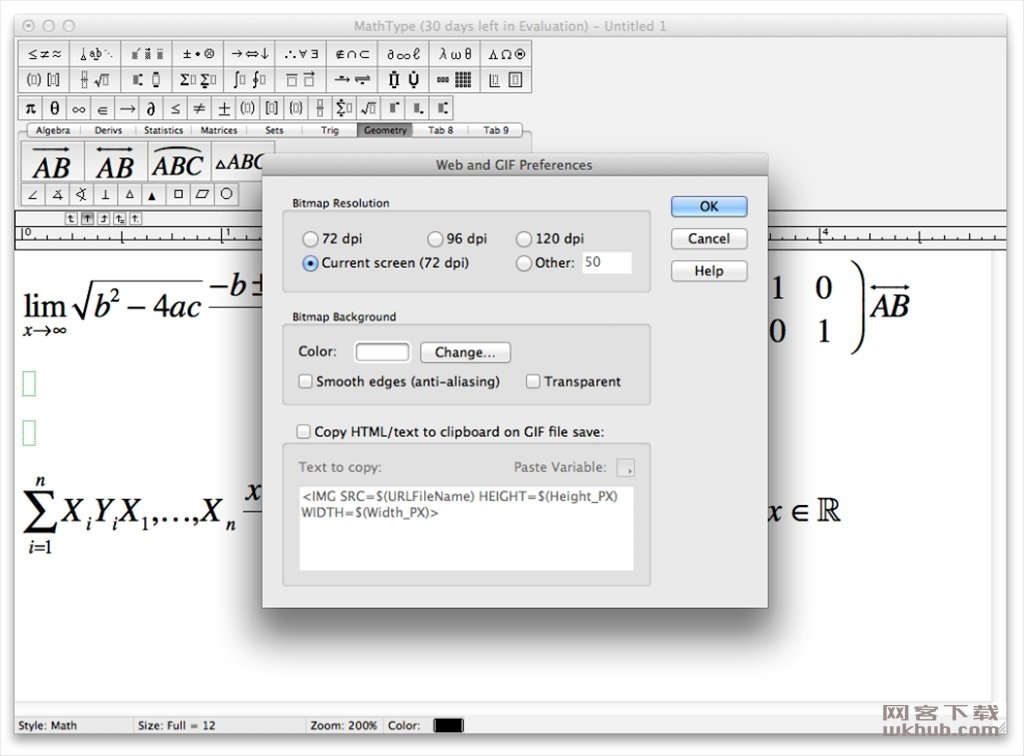Insert the filled triangle symbol
Image resolution: width=1024 pixels, height=756 pixels.
click(x=153, y=195)
